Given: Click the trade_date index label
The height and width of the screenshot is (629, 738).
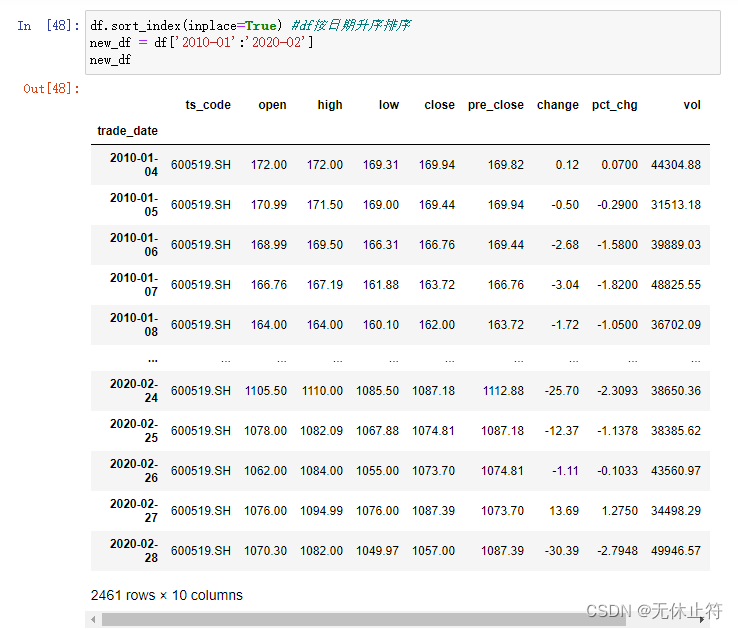Looking at the screenshot, I should click(128, 131).
